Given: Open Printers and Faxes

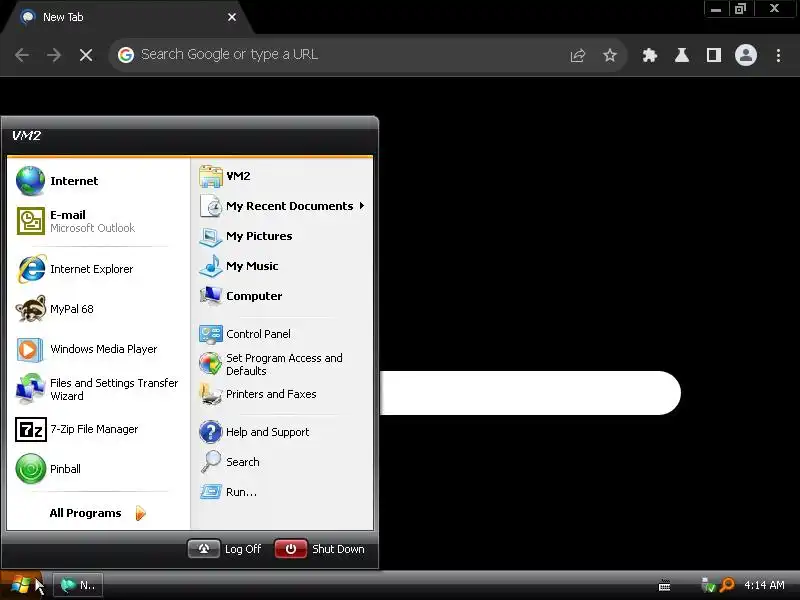Looking at the screenshot, I should tap(257, 394).
